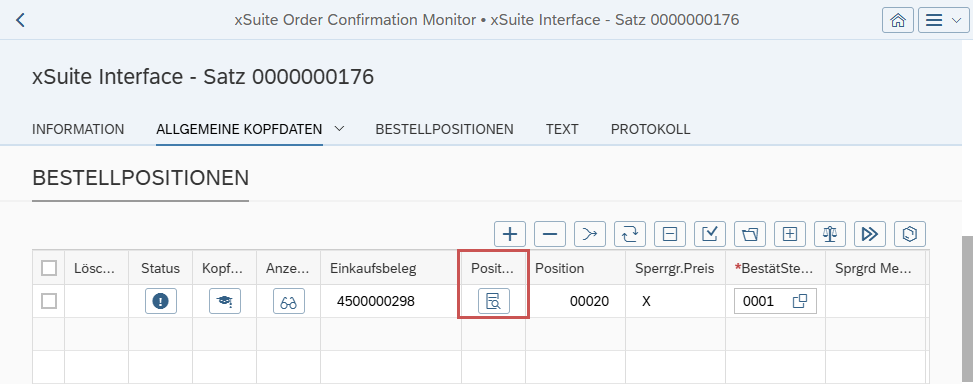Viewport: 973px width, 384px height.
Task: Click the balance scales toolbar icon
Action: click(830, 234)
